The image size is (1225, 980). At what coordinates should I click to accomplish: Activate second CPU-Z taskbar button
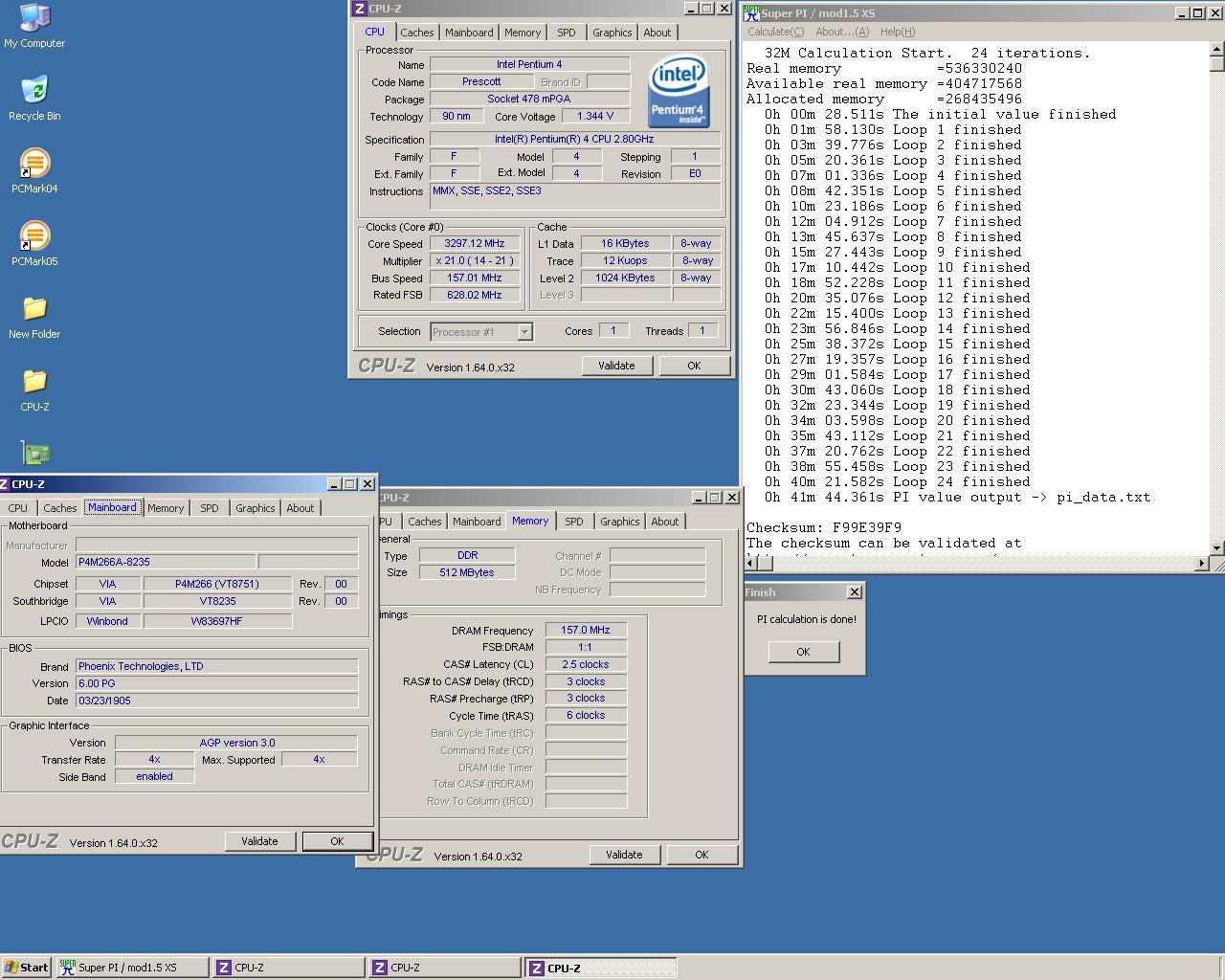coord(445,968)
